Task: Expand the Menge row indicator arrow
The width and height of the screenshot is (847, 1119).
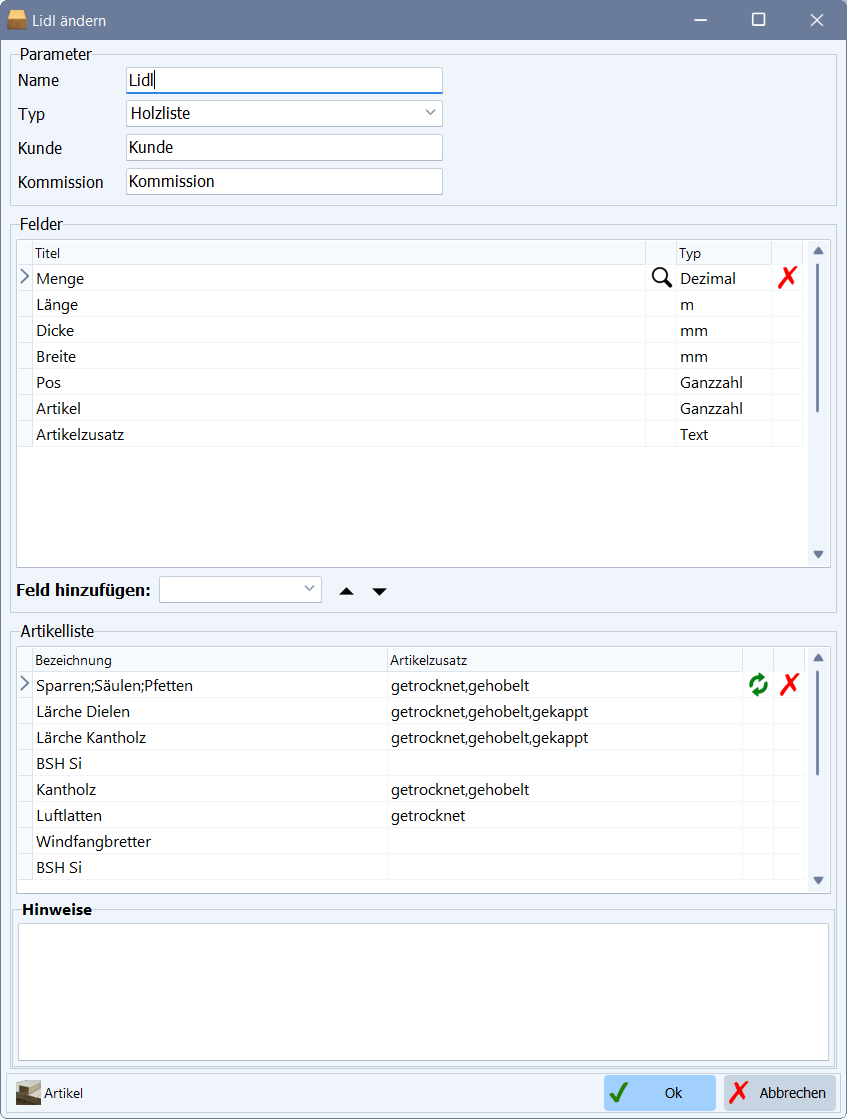Action: click(25, 277)
